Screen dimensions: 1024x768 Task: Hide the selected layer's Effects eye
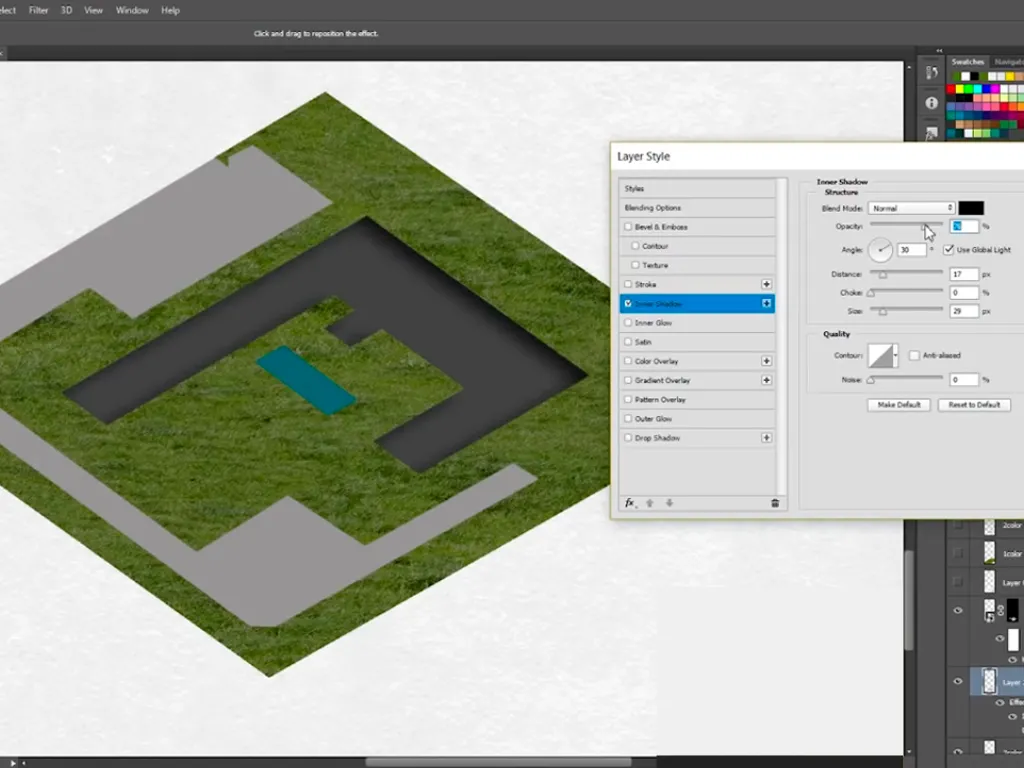coord(1000,703)
